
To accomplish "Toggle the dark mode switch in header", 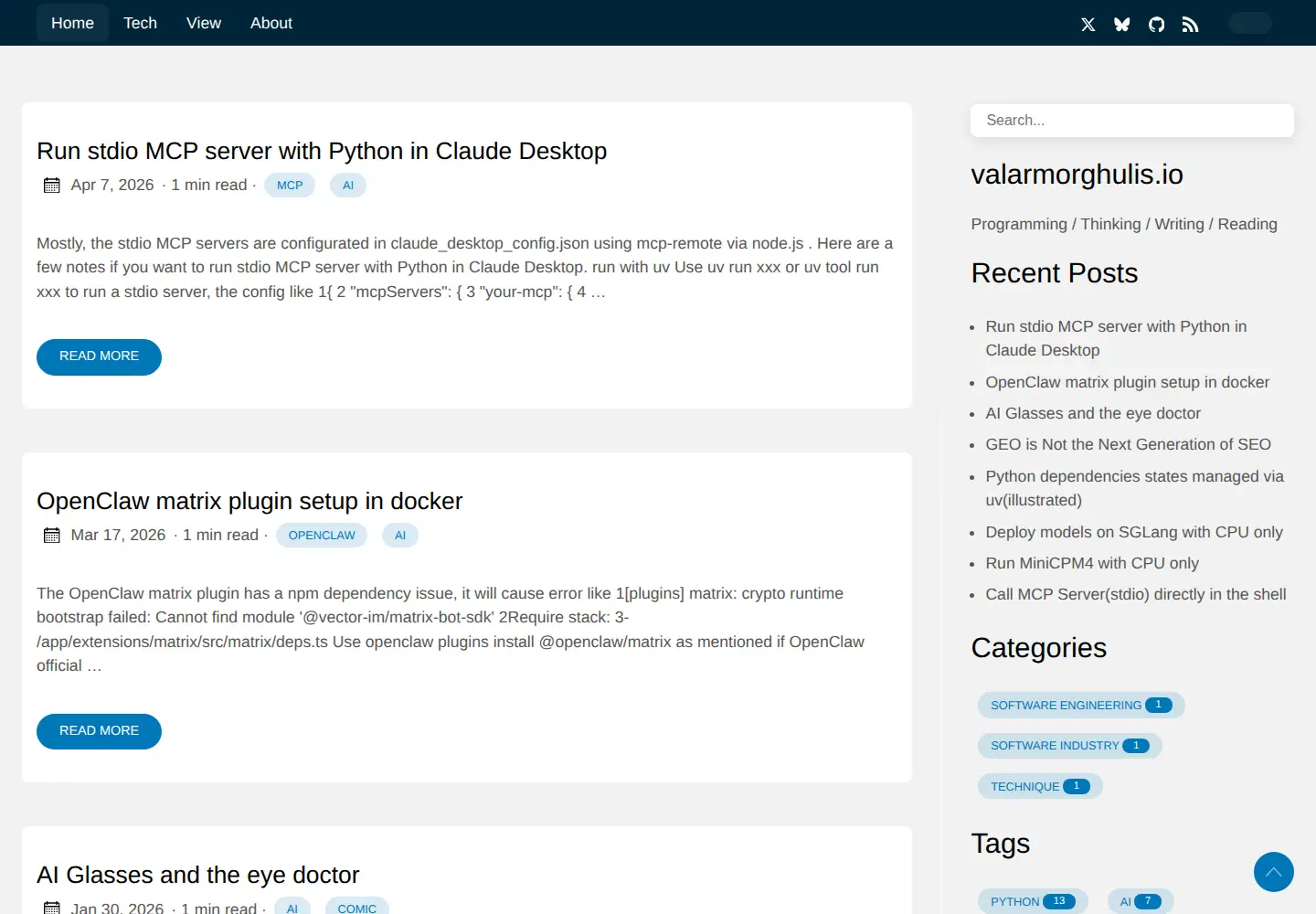I will [x=1250, y=23].
